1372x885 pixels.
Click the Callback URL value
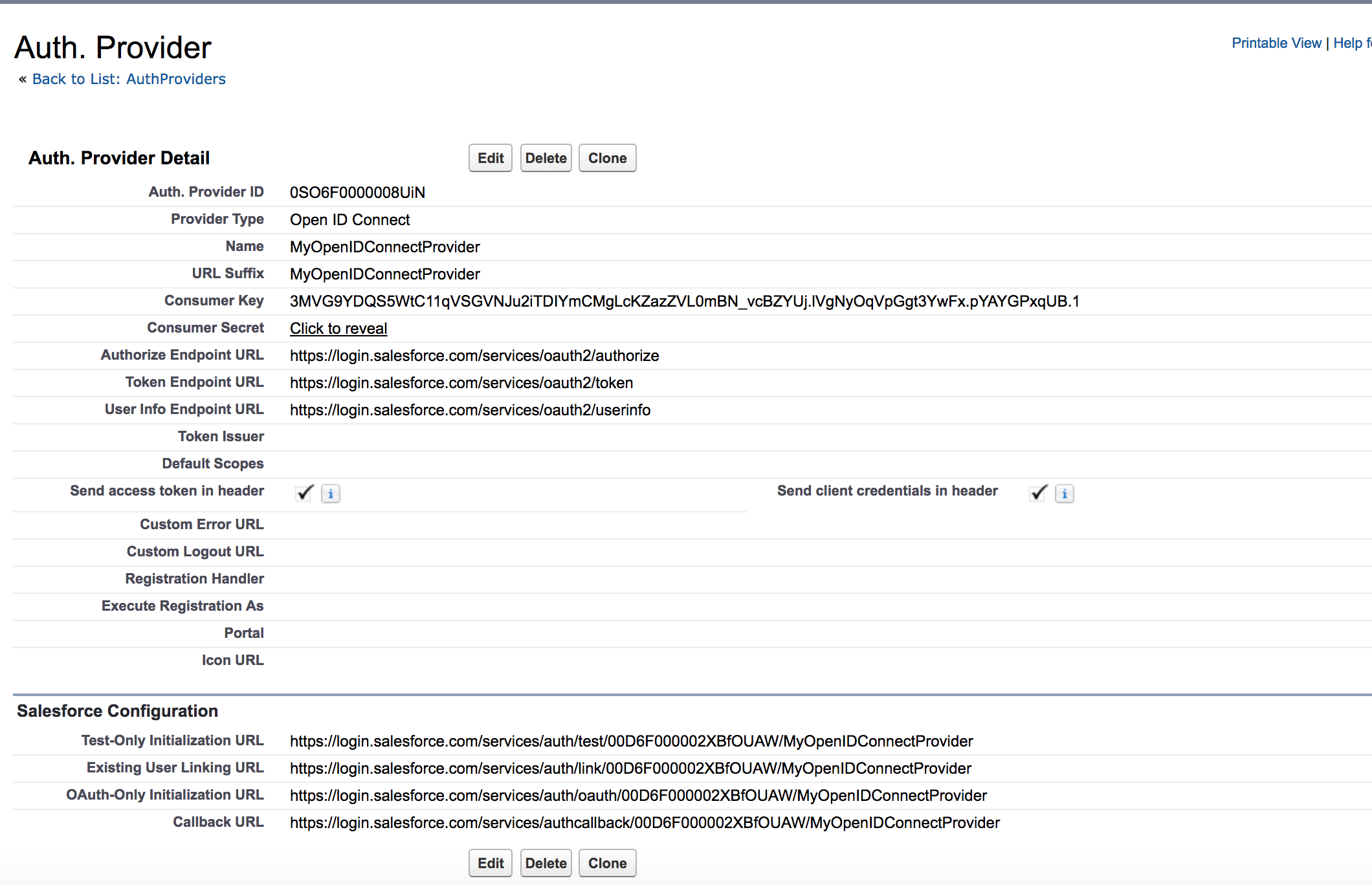(x=645, y=823)
